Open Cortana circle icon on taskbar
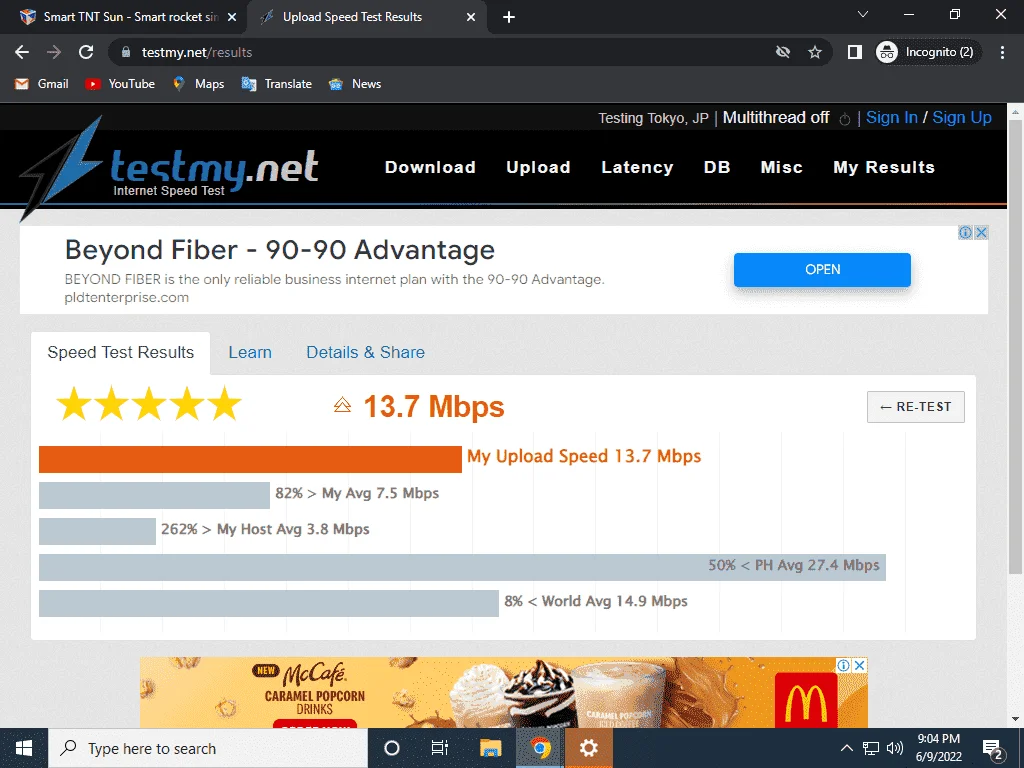1024x768 pixels. pos(392,748)
